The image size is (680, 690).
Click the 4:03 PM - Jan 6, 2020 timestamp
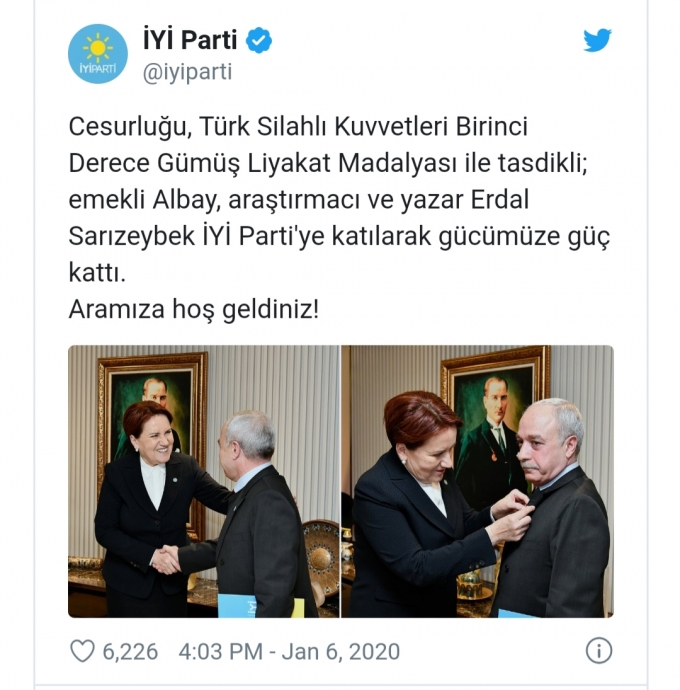[289, 651]
